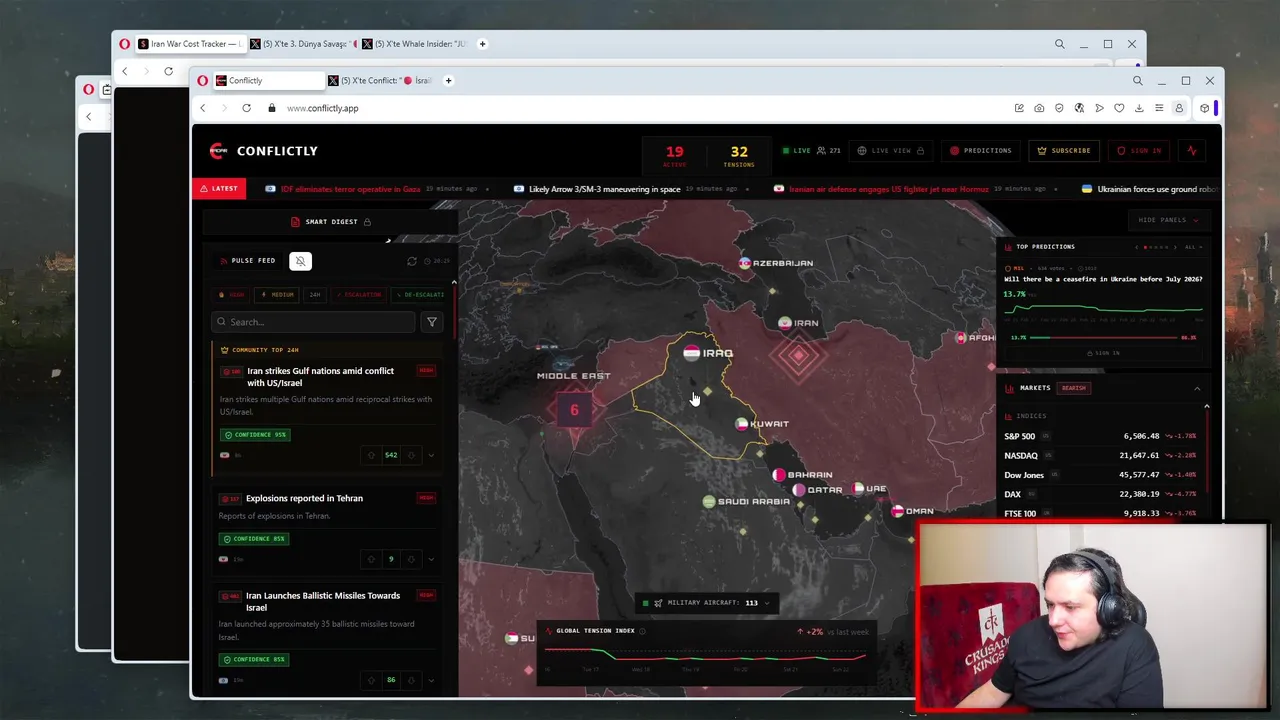Click Sign In under the ceasefire prediction
The height and width of the screenshot is (720, 1280).
[1103, 353]
